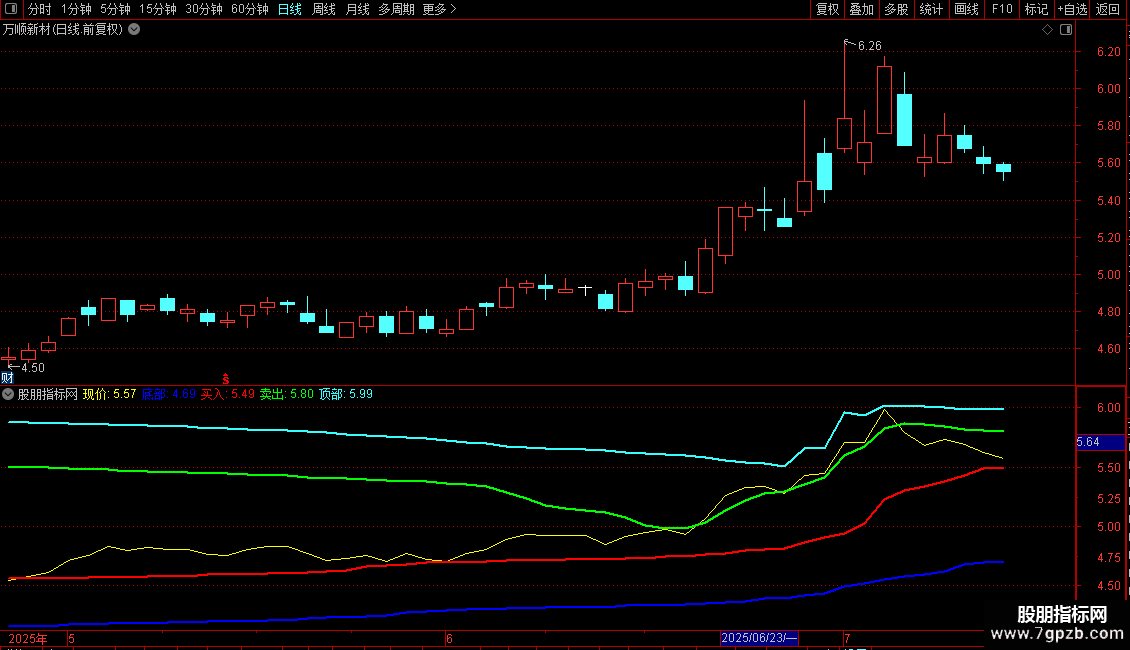
Task: Click month 7 on the time axis
Action: point(848,638)
